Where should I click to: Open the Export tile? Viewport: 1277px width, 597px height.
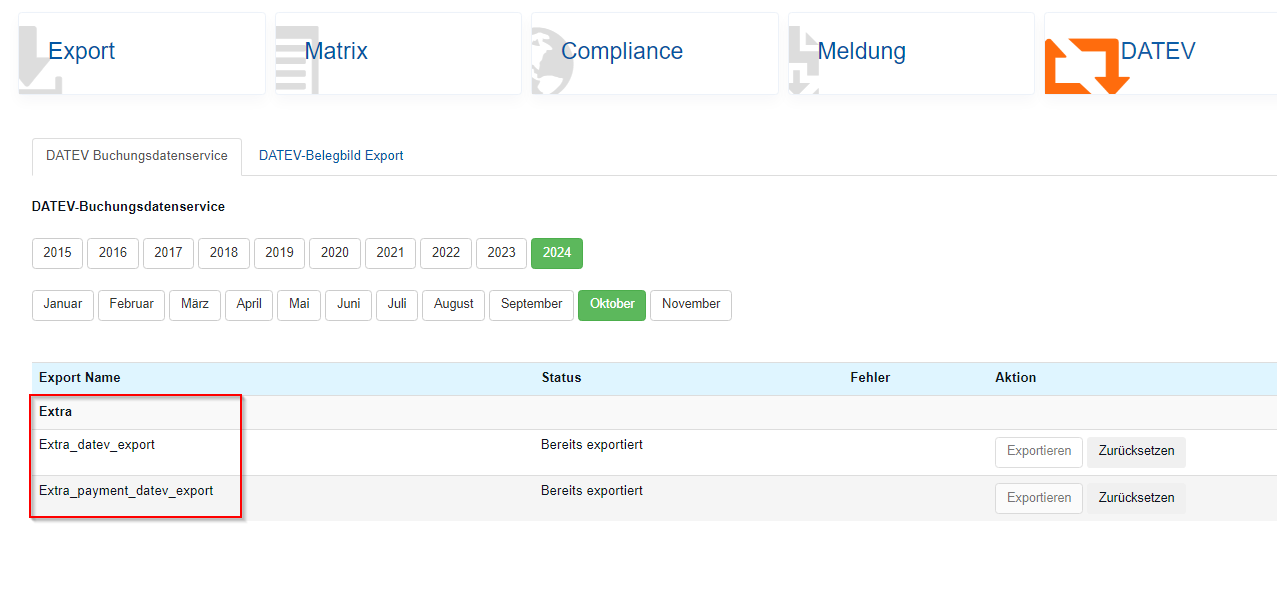point(142,53)
